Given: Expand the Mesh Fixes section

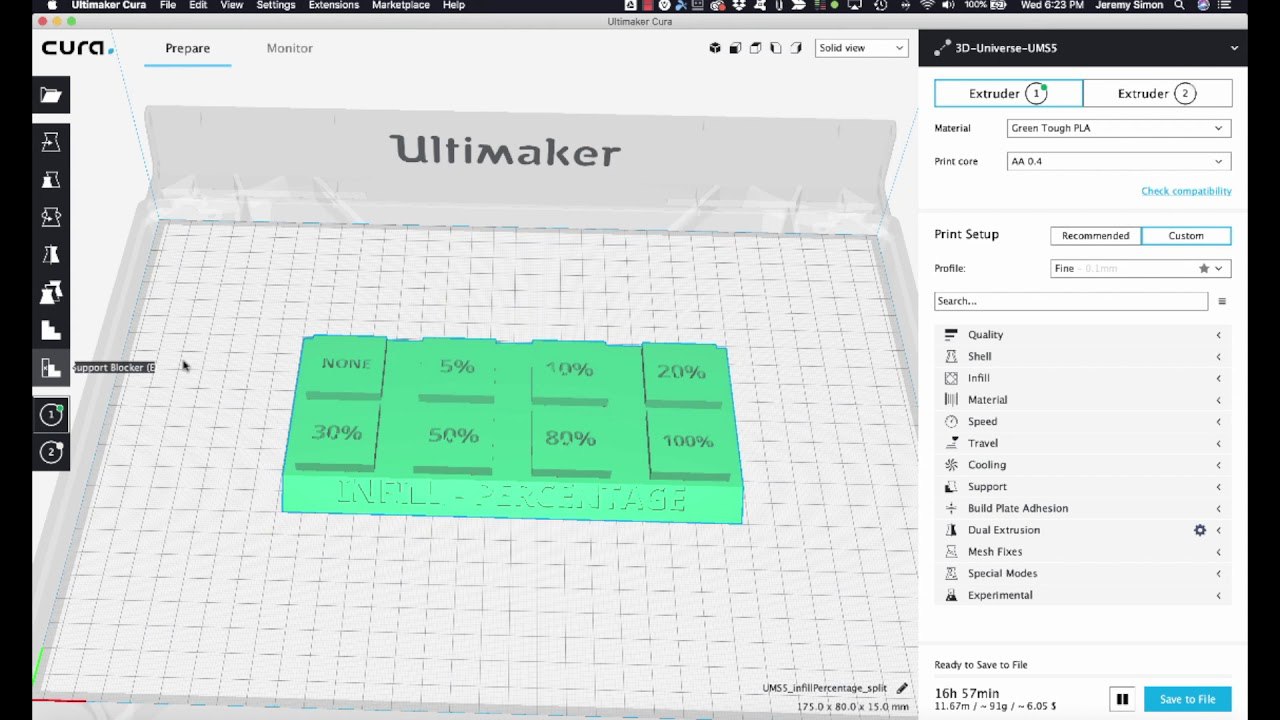Looking at the screenshot, I should point(1083,552).
